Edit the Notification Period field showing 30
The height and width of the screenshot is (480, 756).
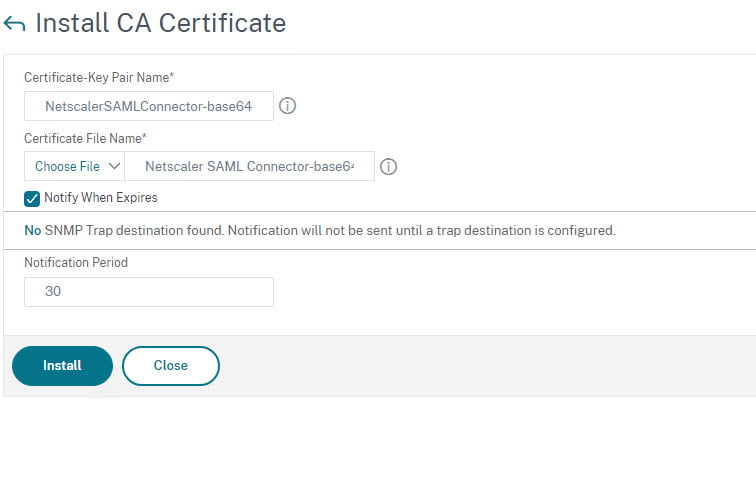pyautogui.click(x=148, y=292)
